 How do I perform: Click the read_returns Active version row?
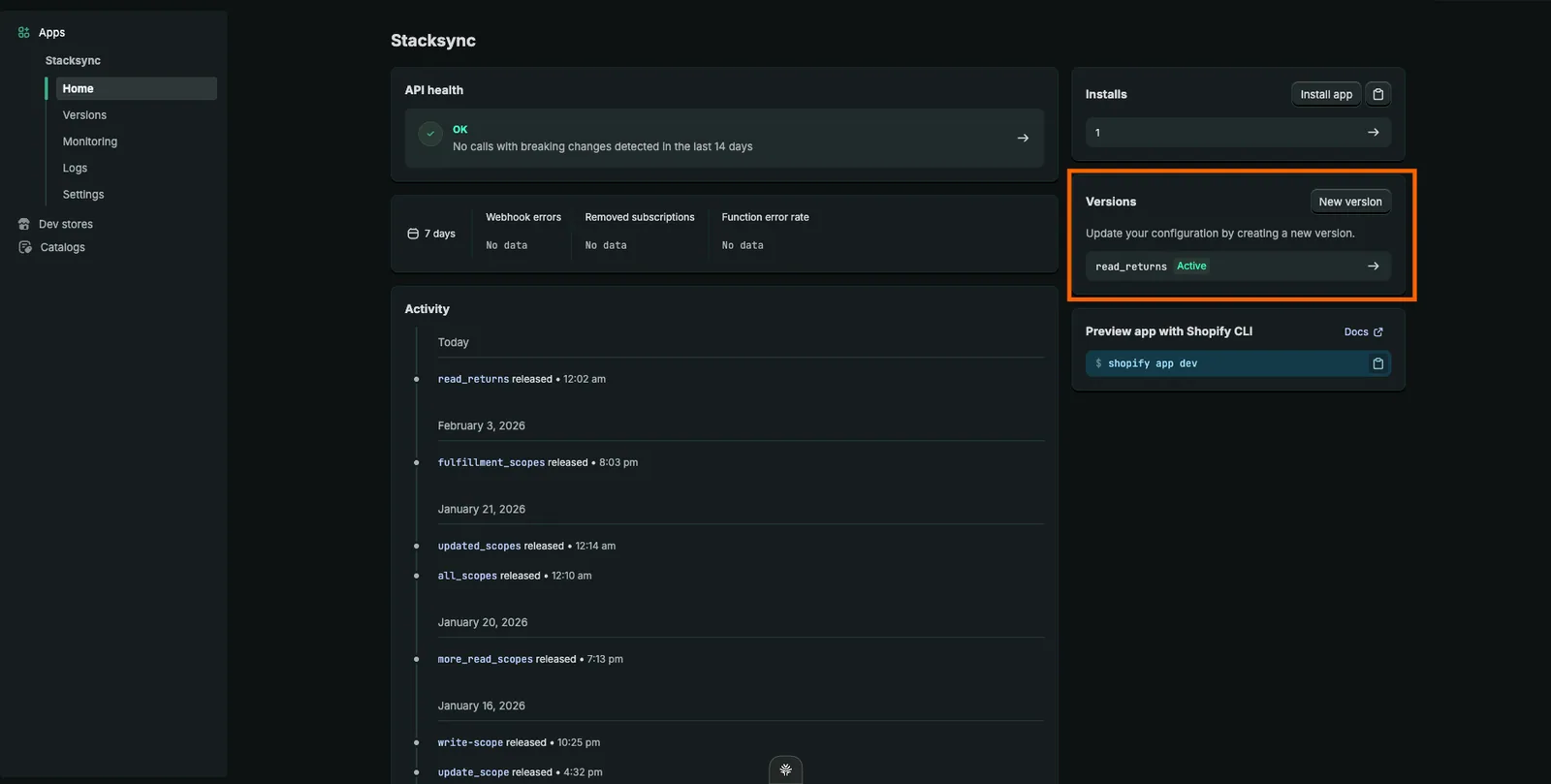tap(1238, 266)
